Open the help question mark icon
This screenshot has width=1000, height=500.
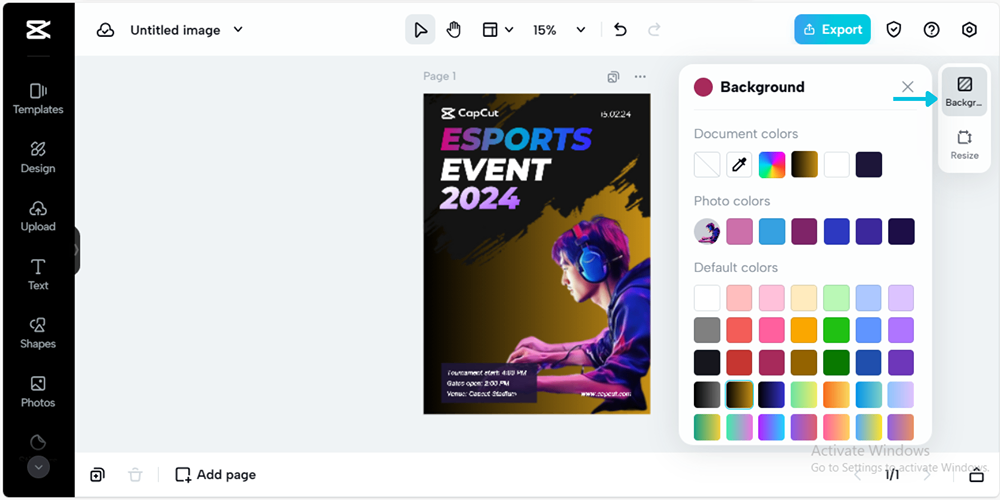click(931, 30)
